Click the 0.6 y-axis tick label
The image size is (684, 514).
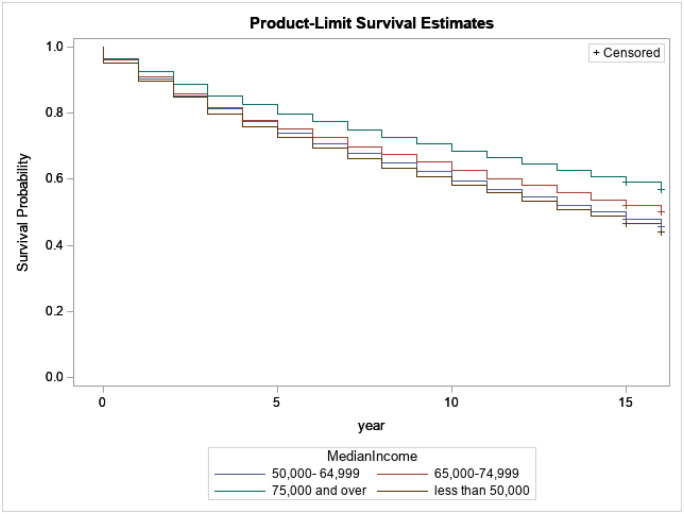pyautogui.click(x=54, y=179)
